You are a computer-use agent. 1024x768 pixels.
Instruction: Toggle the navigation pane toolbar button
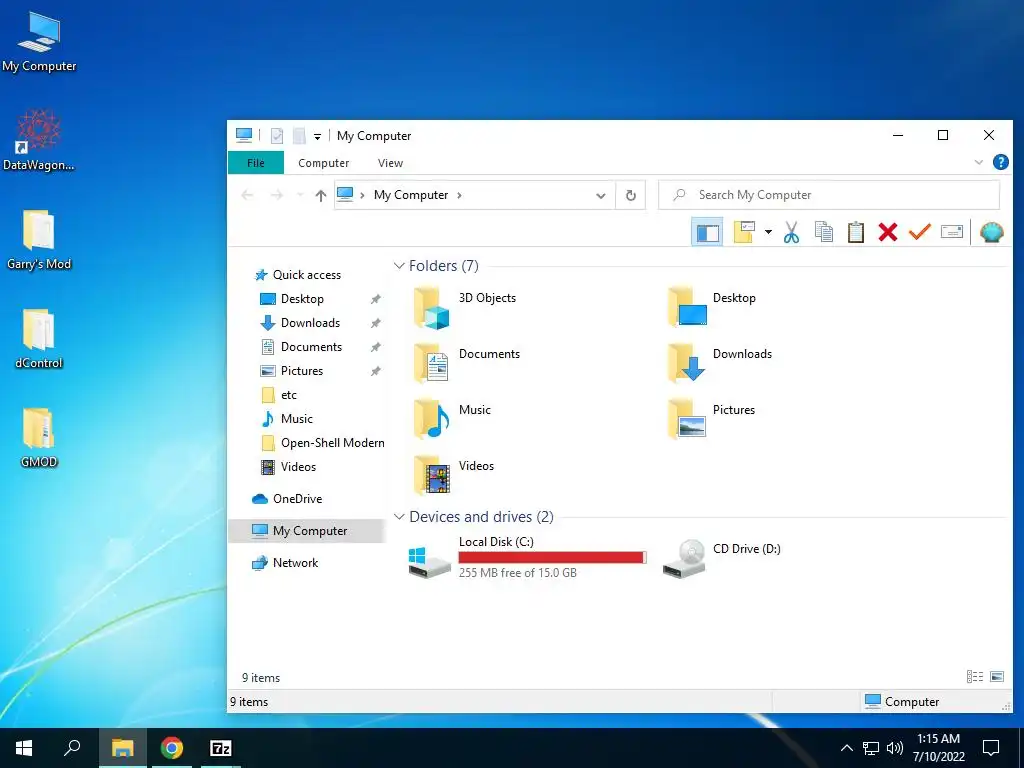(x=707, y=232)
